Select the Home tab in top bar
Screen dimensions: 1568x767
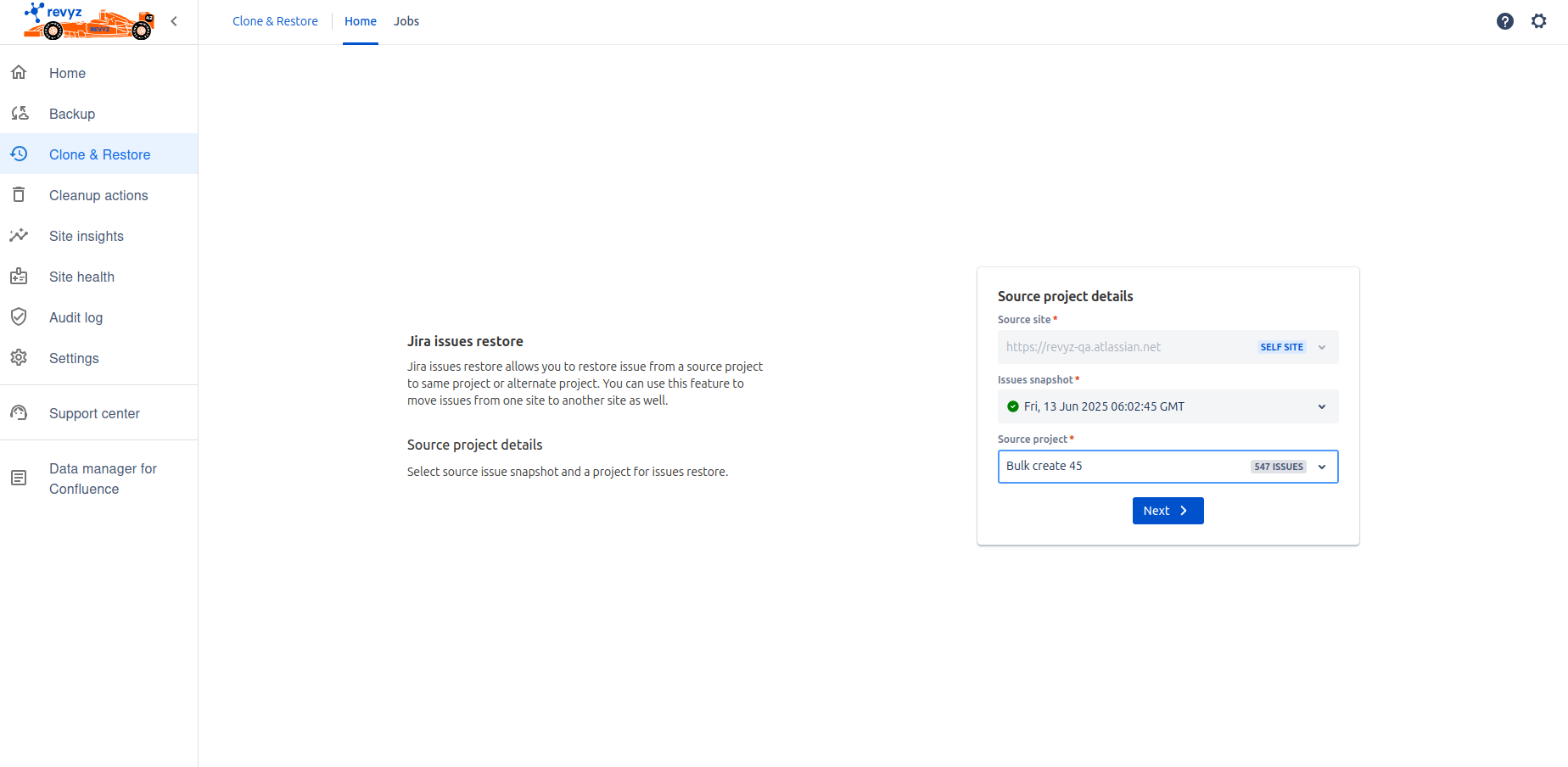[360, 21]
